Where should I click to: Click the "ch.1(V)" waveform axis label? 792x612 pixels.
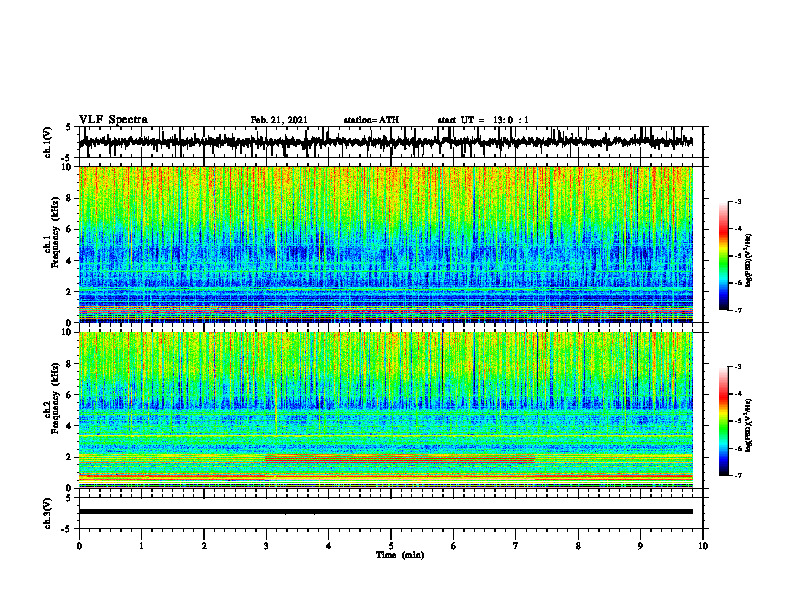[x=48, y=142]
